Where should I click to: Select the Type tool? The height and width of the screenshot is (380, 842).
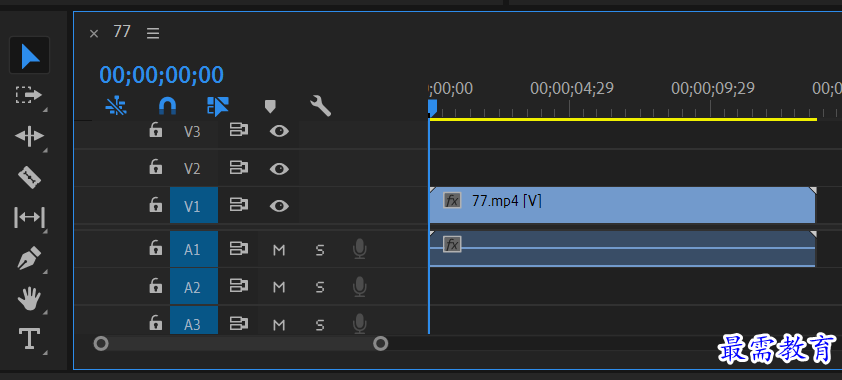(29, 339)
